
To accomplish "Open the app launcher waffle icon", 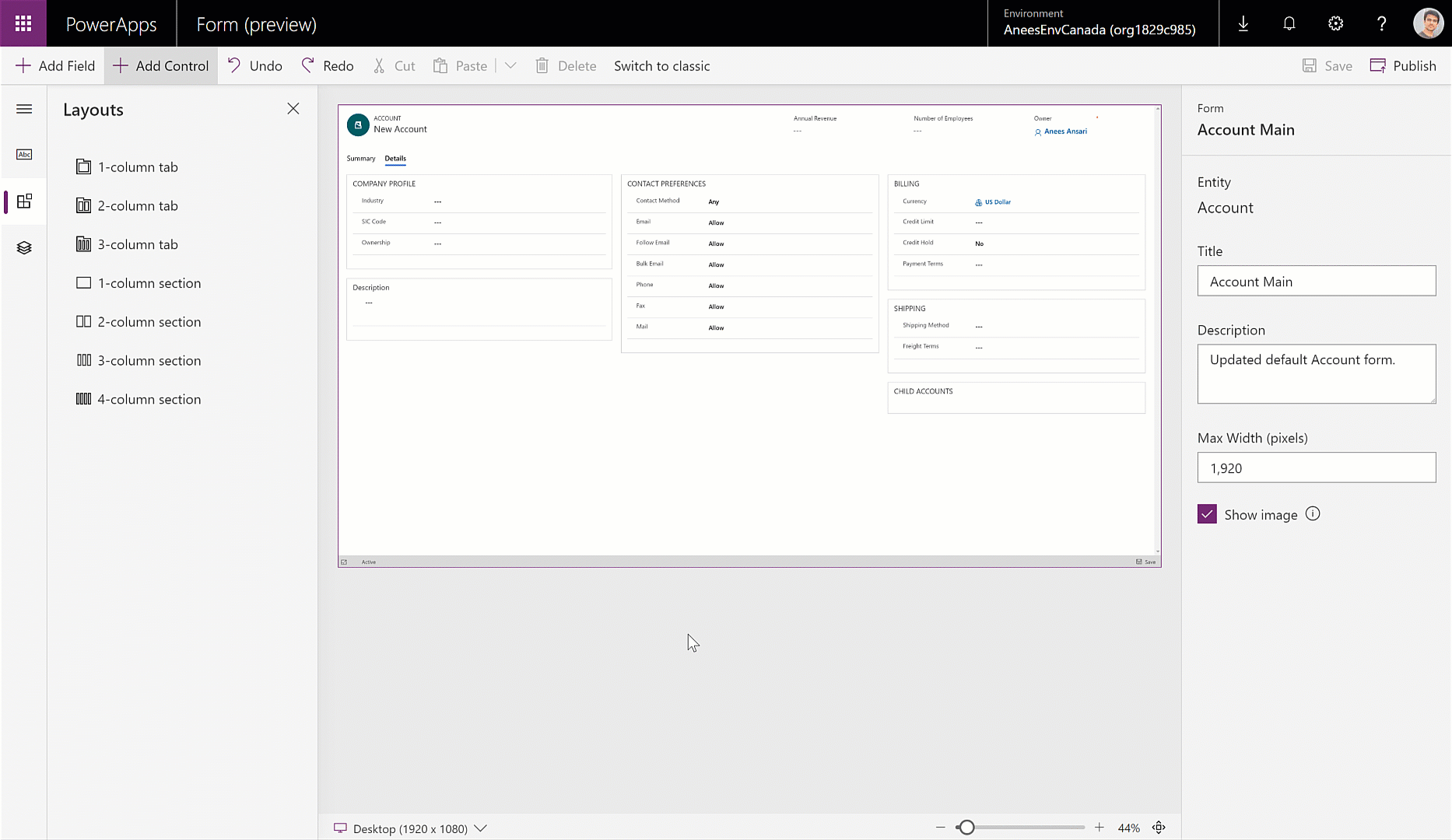I will click(23, 23).
